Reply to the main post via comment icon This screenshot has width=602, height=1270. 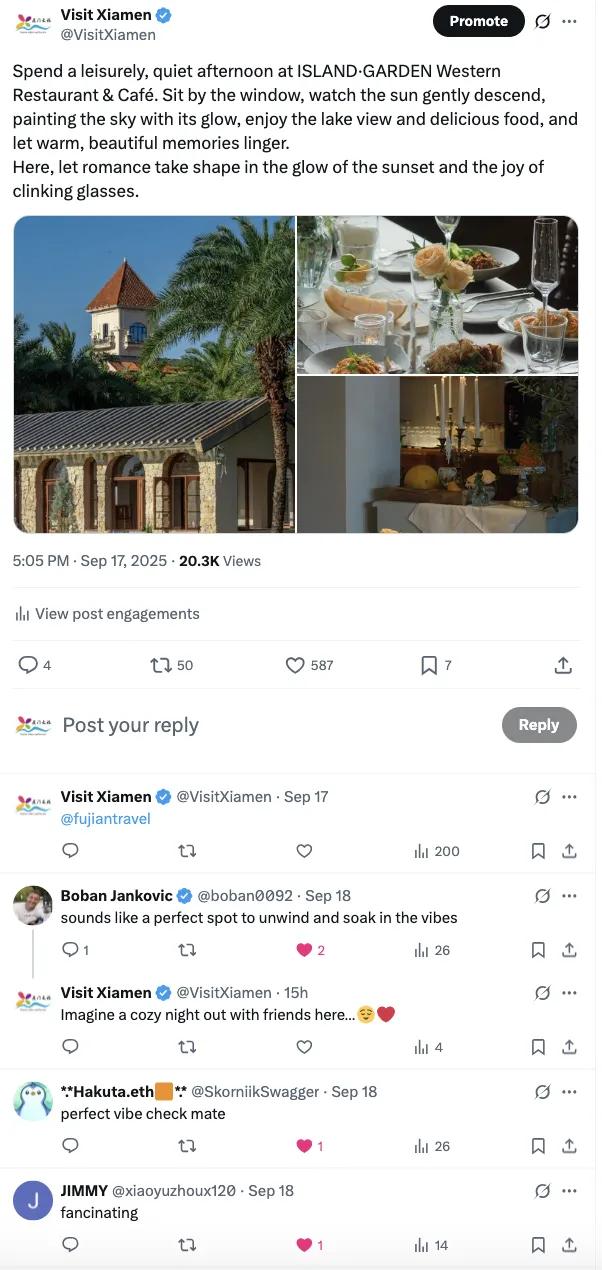coord(28,665)
